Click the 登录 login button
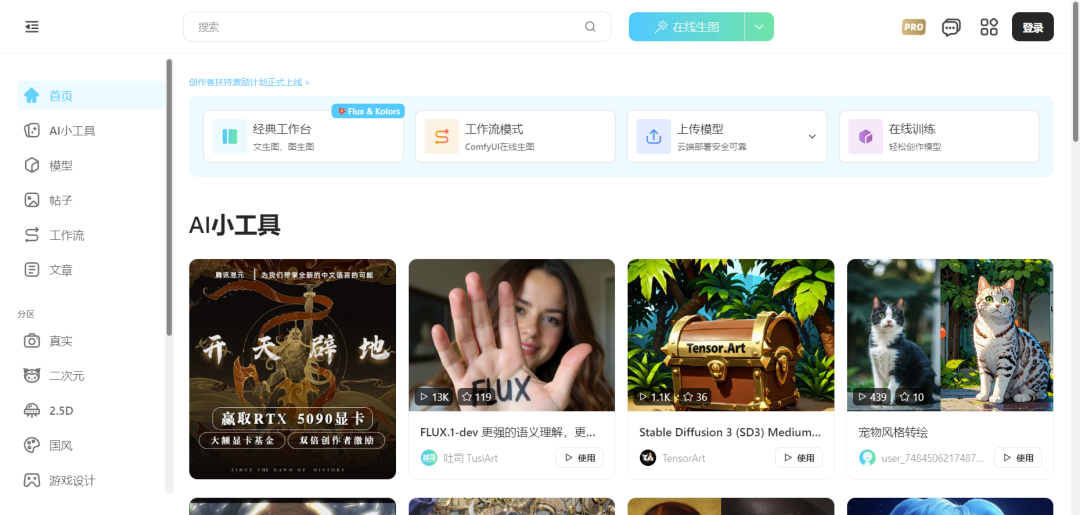Screen dimensions: 1080x515 pos(1032,27)
